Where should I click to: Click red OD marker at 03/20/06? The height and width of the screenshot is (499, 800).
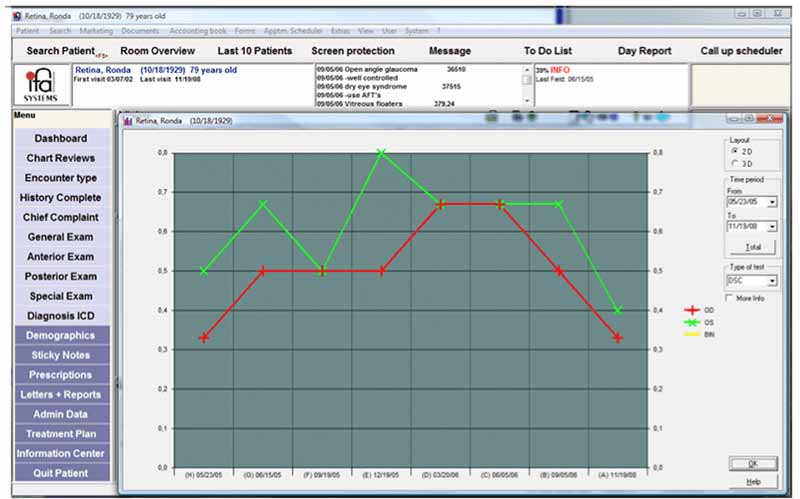[x=440, y=205]
